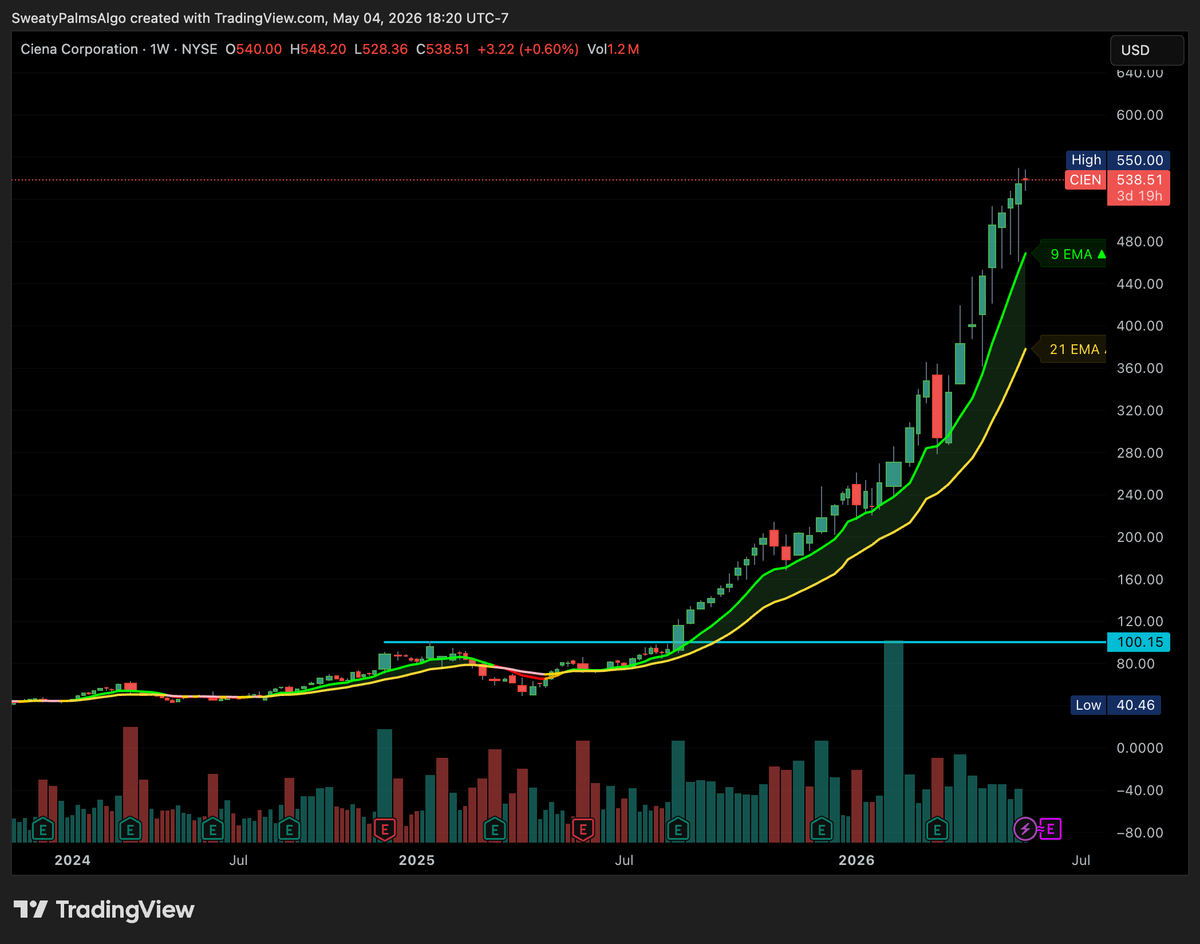Click the purple lightning event icon
Image resolution: width=1200 pixels, height=944 pixels.
click(1025, 828)
